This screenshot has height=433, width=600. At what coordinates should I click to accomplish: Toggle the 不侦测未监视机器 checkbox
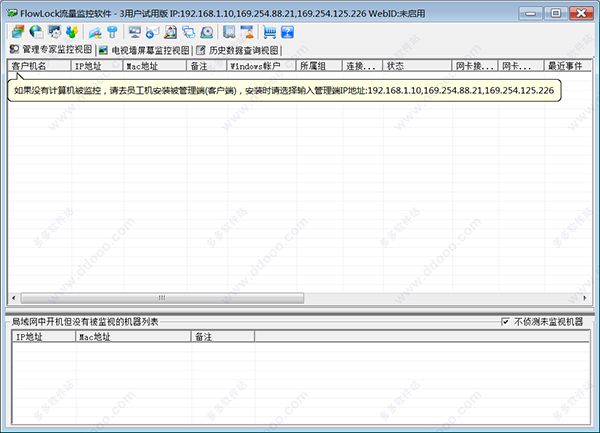tap(505, 322)
